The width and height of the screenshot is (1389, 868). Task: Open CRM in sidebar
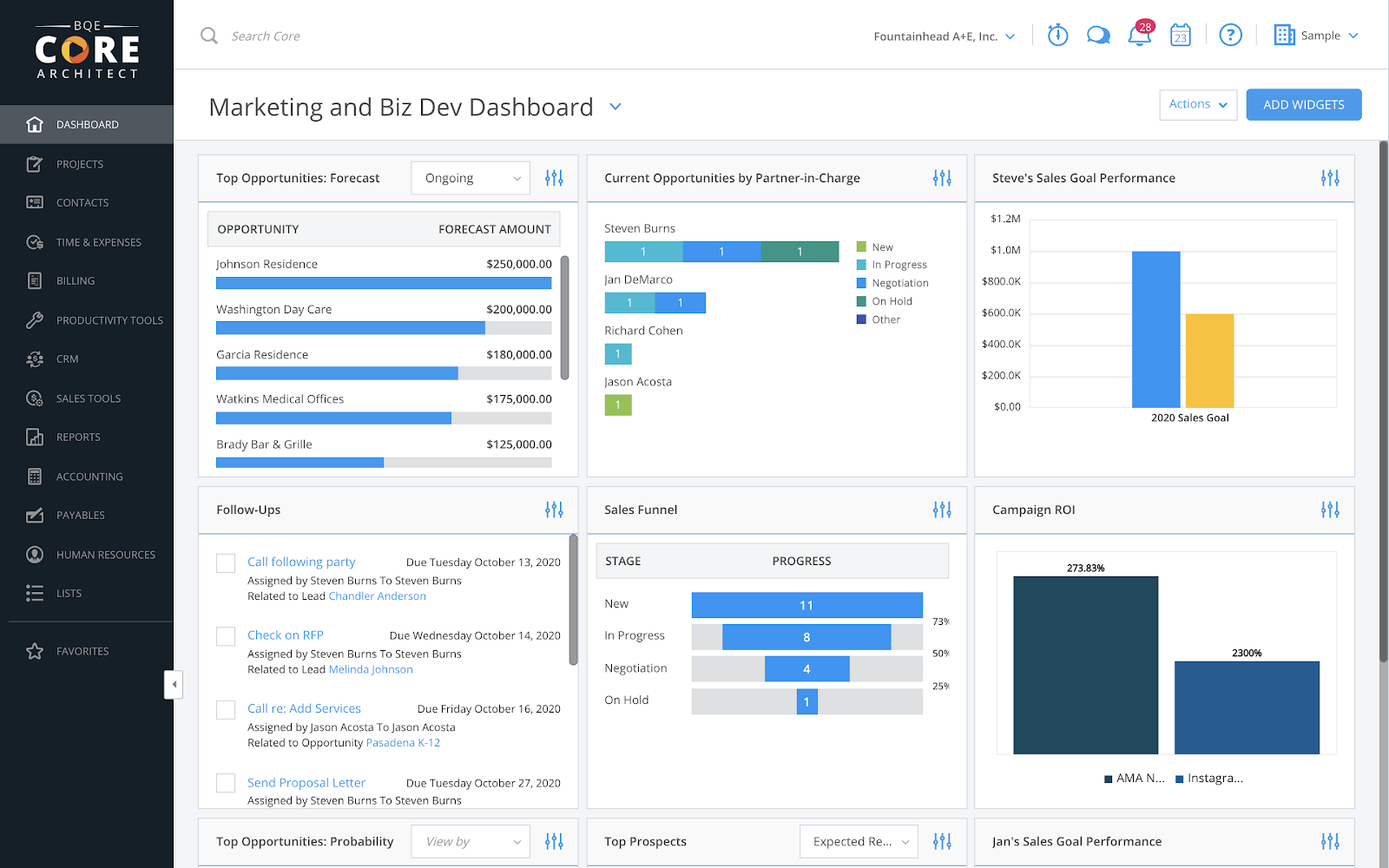(87, 358)
